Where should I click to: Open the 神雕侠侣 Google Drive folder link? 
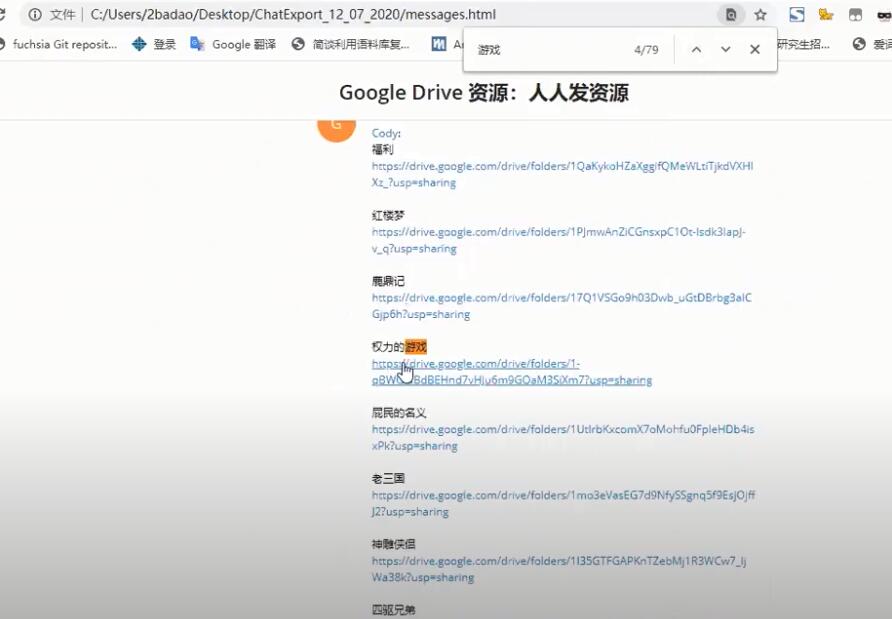click(559, 569)
